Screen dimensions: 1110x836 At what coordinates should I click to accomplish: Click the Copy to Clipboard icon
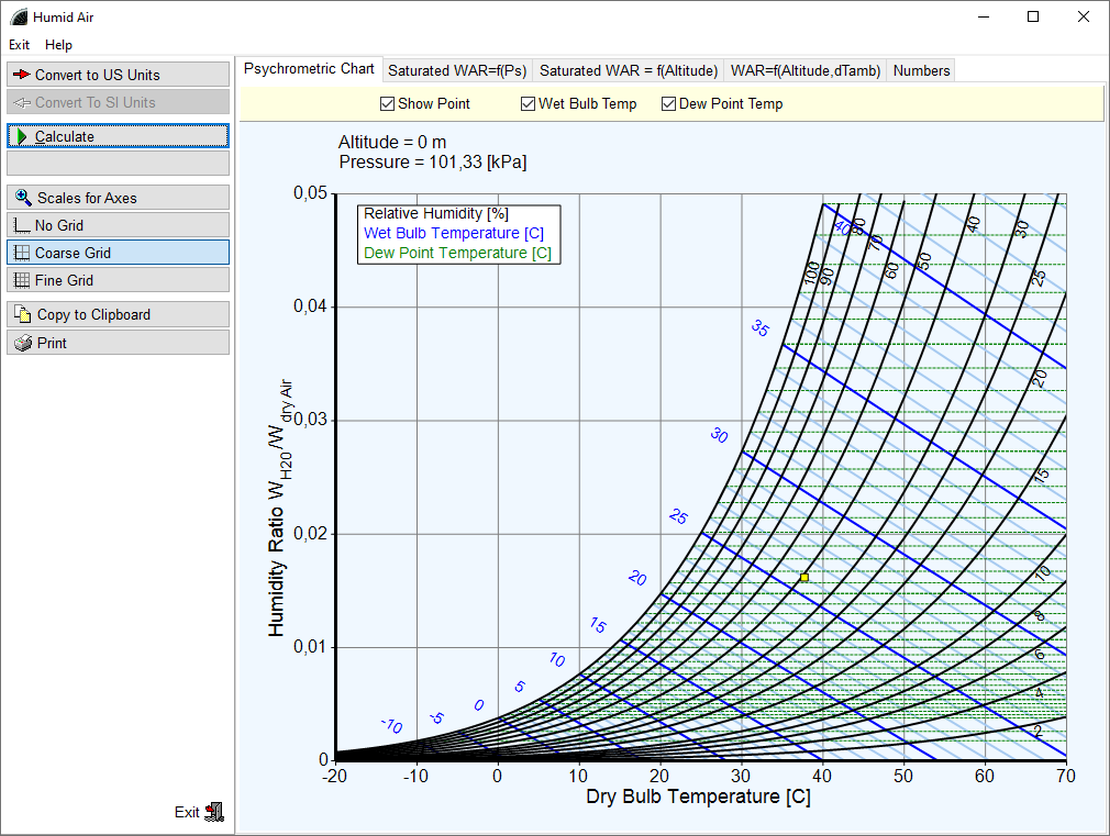click(x=23, y=315)
